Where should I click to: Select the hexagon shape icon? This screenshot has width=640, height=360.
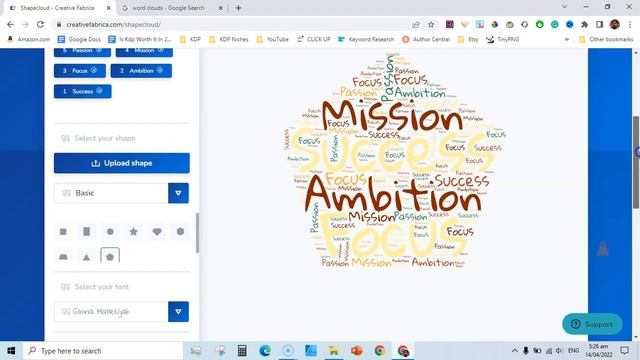pyautogui.click(x=180, y=232)
